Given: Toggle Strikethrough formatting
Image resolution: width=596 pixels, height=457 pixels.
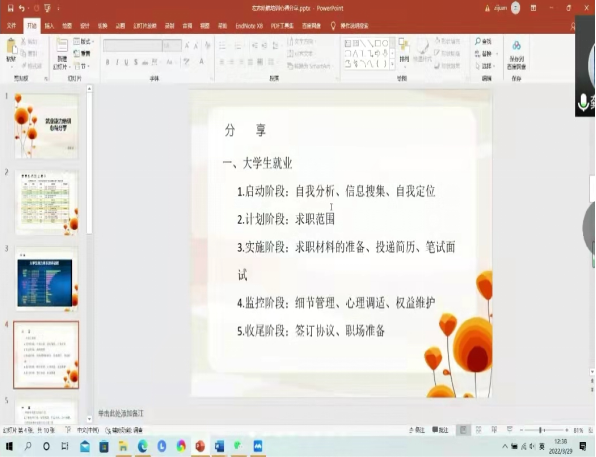Looking at the screenshot, I should pos(145,62).
